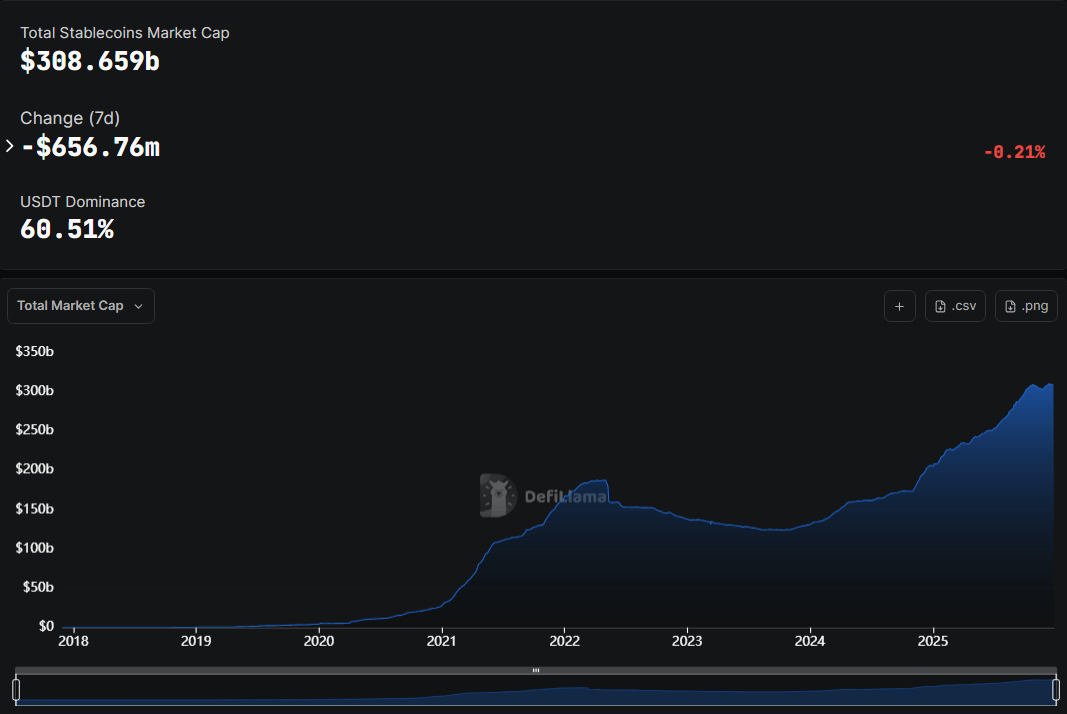Viewport: 1067px width, 714px height.
Task: Click the -0.21% change percentage
Action: (1014, 152)
